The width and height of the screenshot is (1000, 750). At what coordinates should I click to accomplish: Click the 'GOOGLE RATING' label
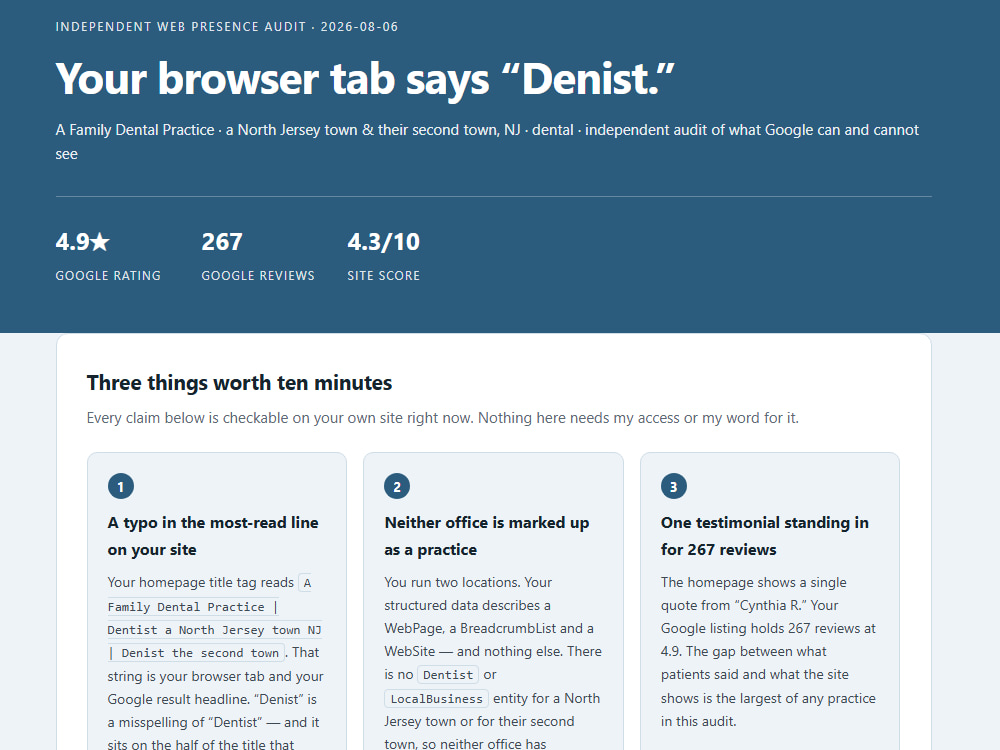(x=108, y=276)
